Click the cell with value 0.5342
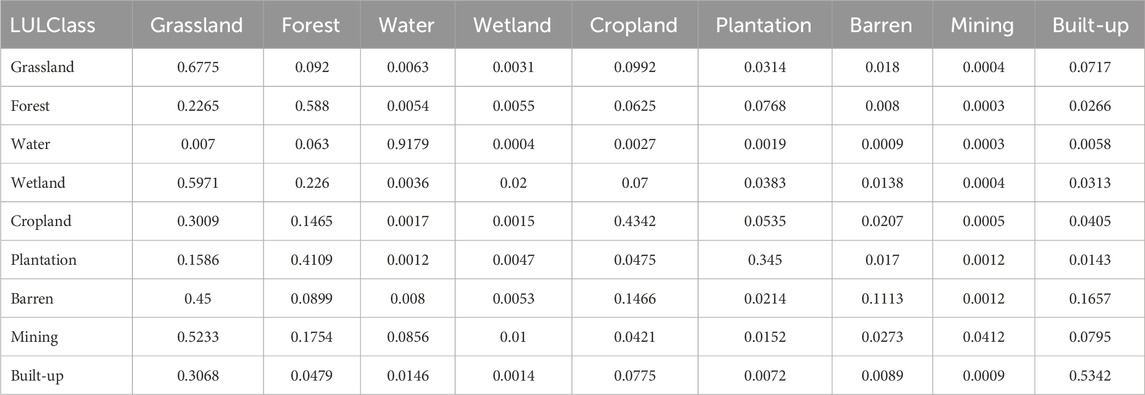 click(1092, 375)
